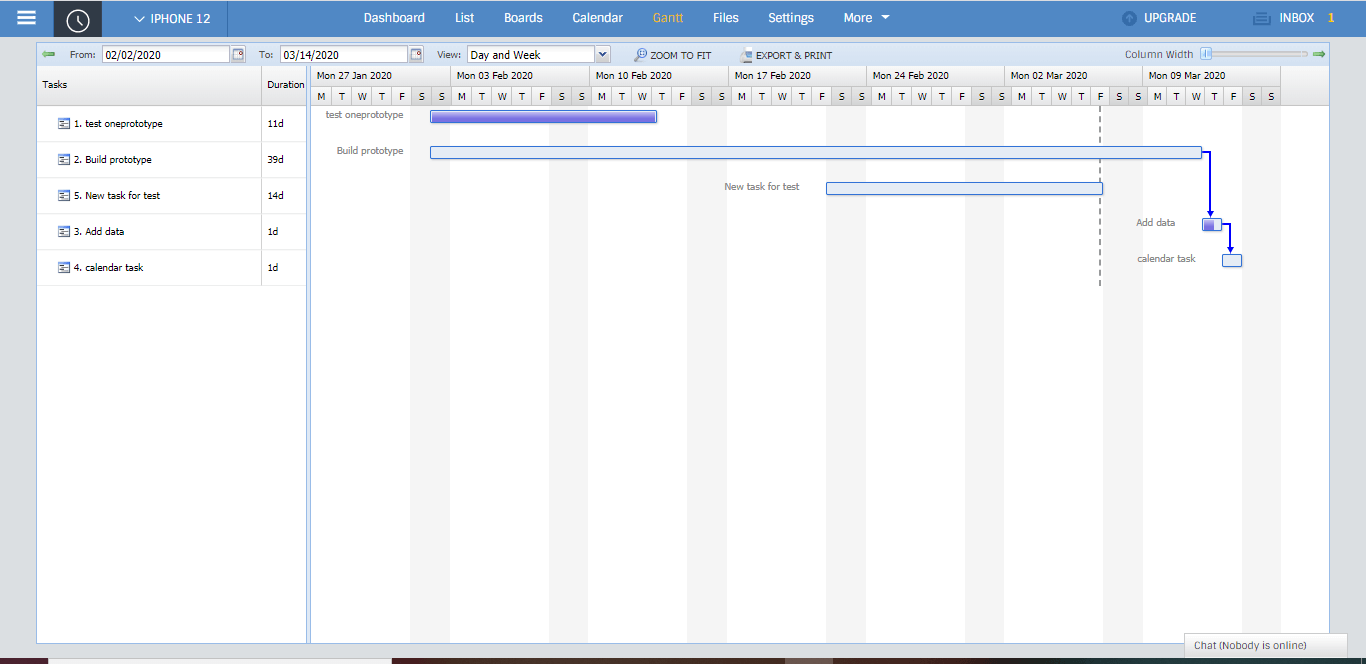Image resolution: width=1366 pixels, height=664 pixels.
Task: Click the Mon 03 Feb 2020 week header
Action: [x=520, y=76]
